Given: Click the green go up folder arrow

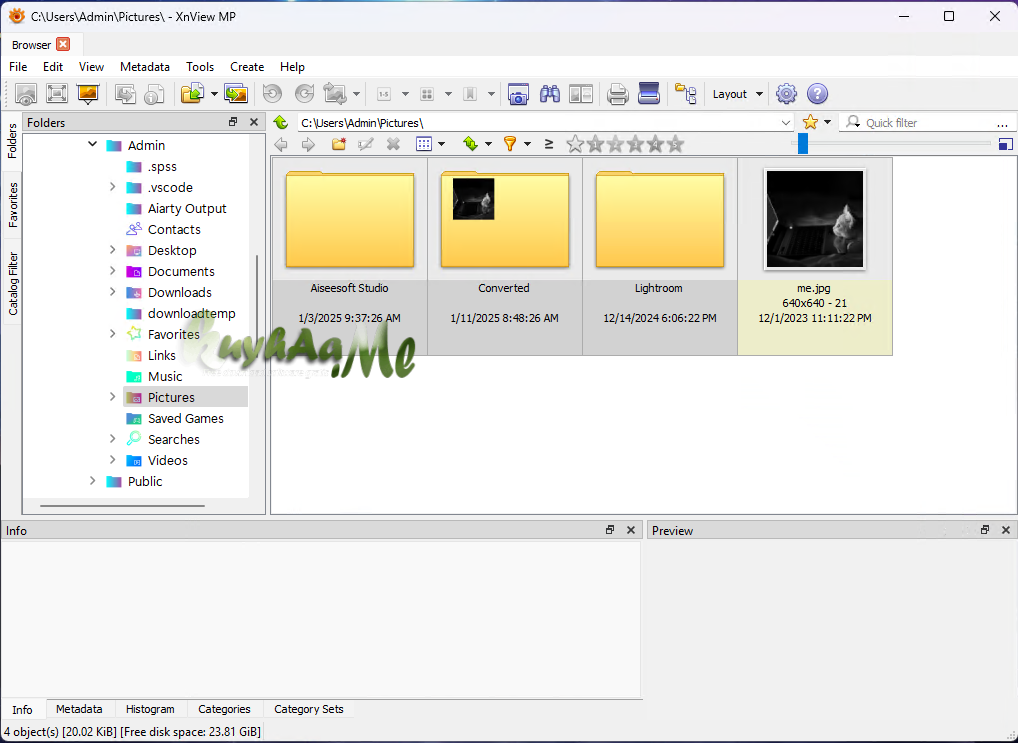Looking at the screenshot, I should click(281, 122).
